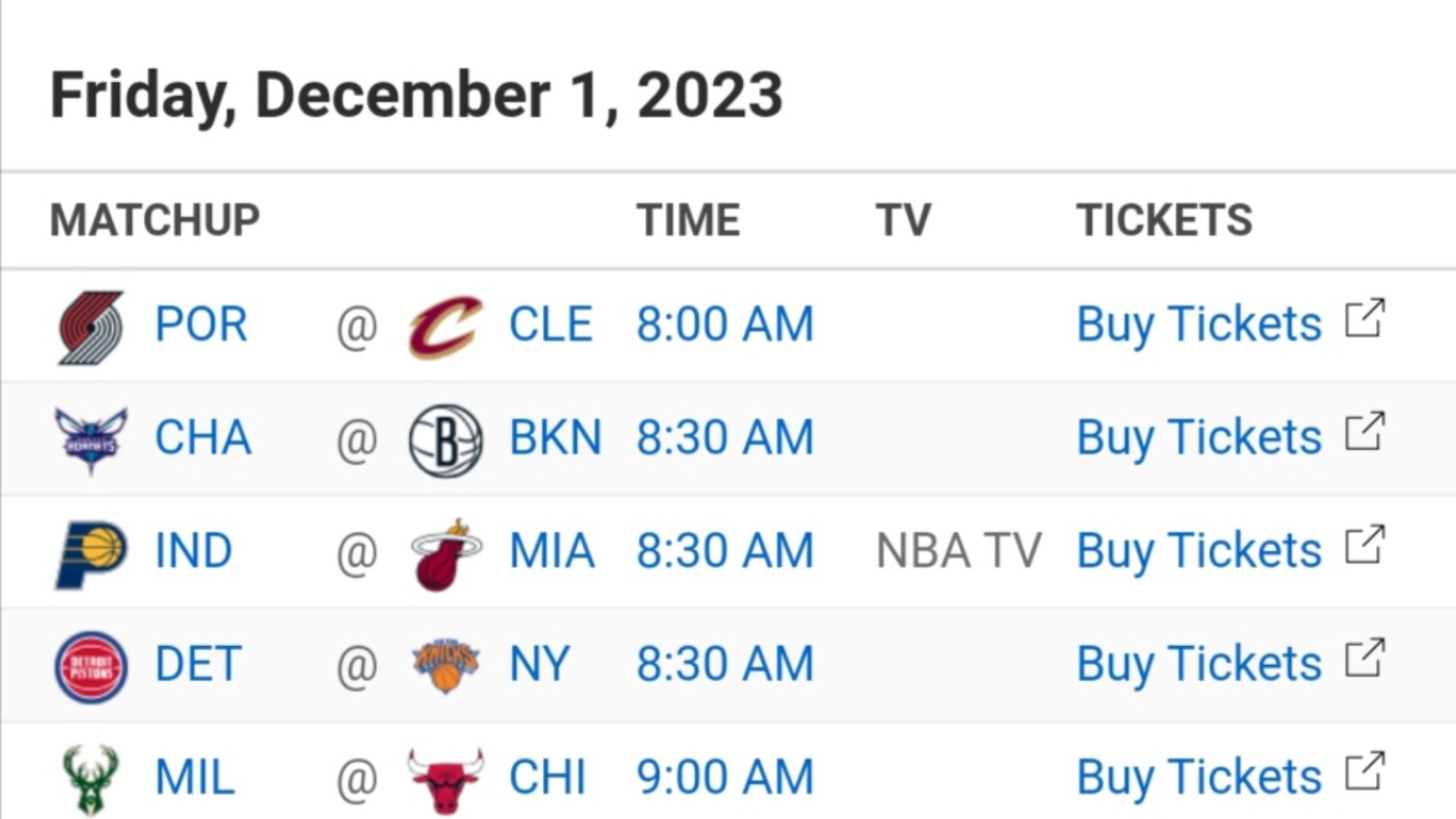The image size is (1456, 819).
Task: Open the POR team page link
Action: point(201,325)
